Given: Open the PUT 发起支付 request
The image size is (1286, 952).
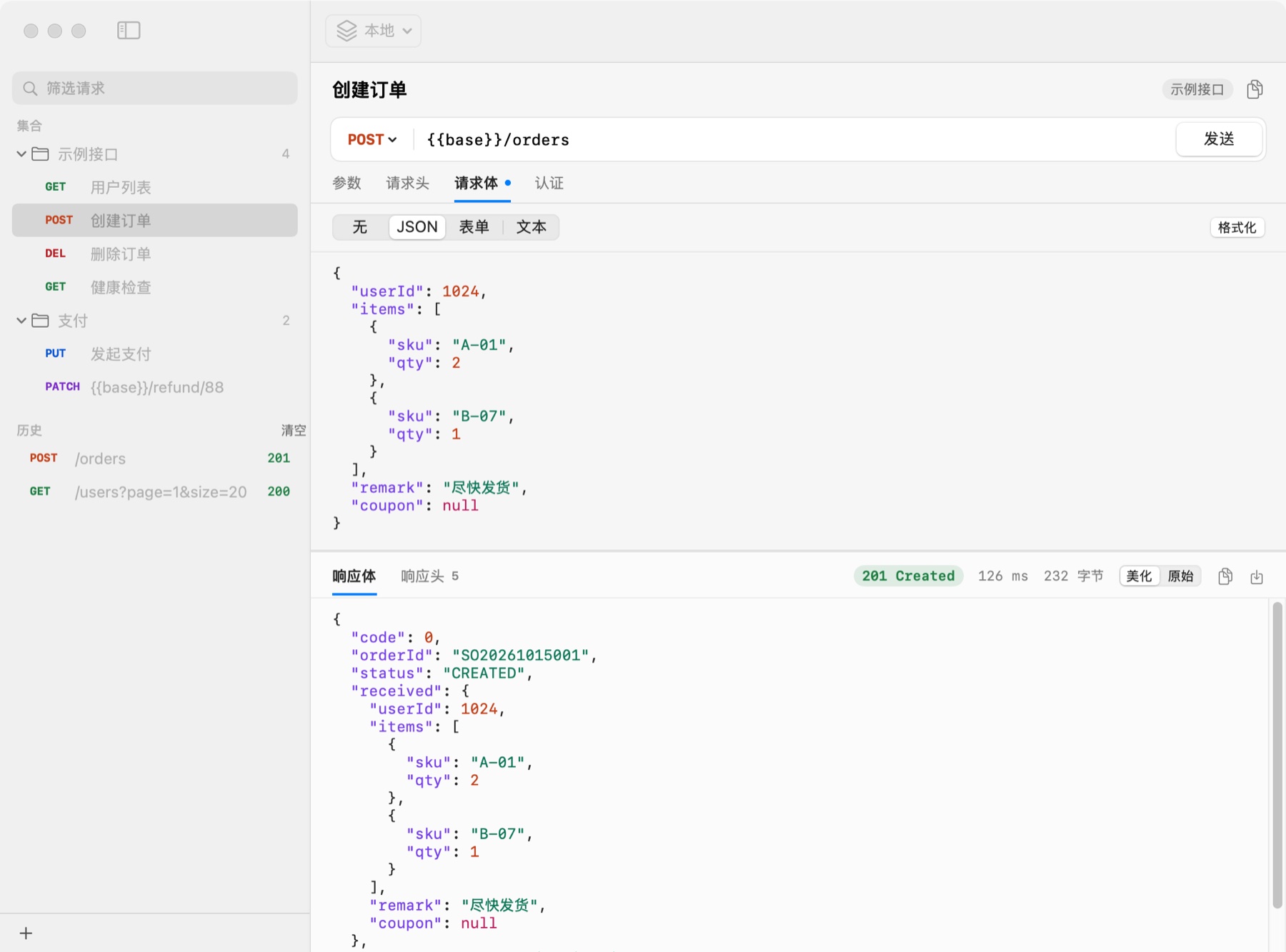Looking at the screenshot, I should pyautogui.click(x=155, y=354).
